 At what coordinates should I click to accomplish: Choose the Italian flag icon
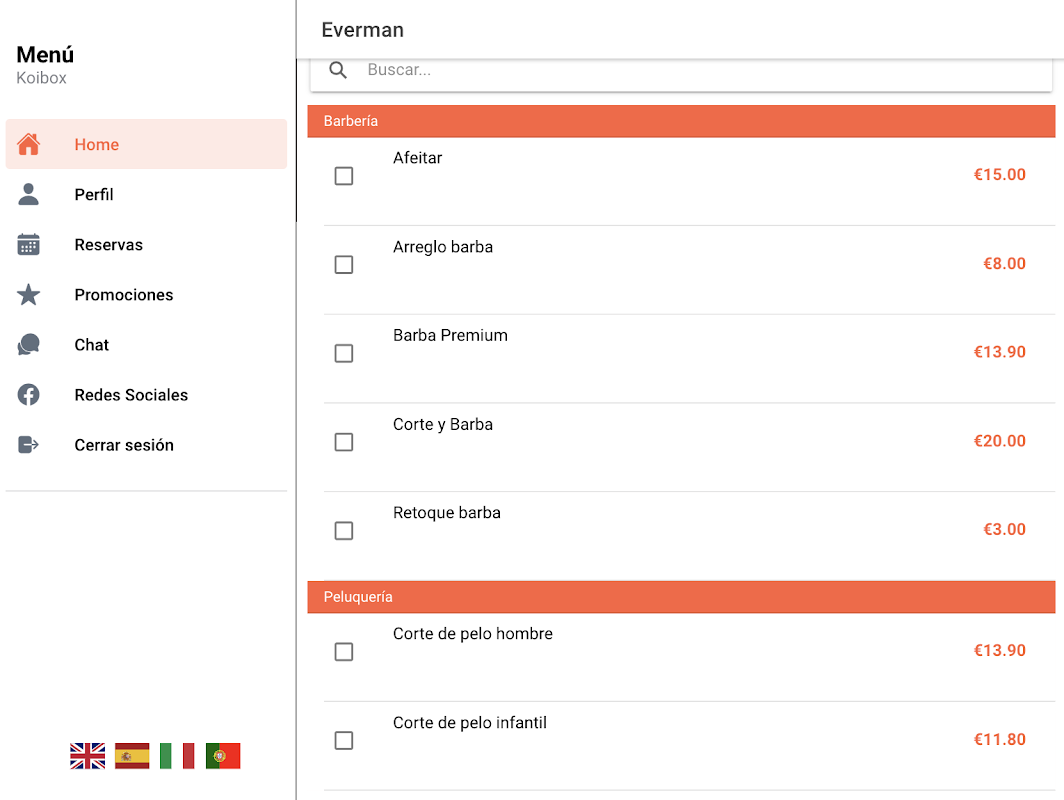(x=177, y=756)
